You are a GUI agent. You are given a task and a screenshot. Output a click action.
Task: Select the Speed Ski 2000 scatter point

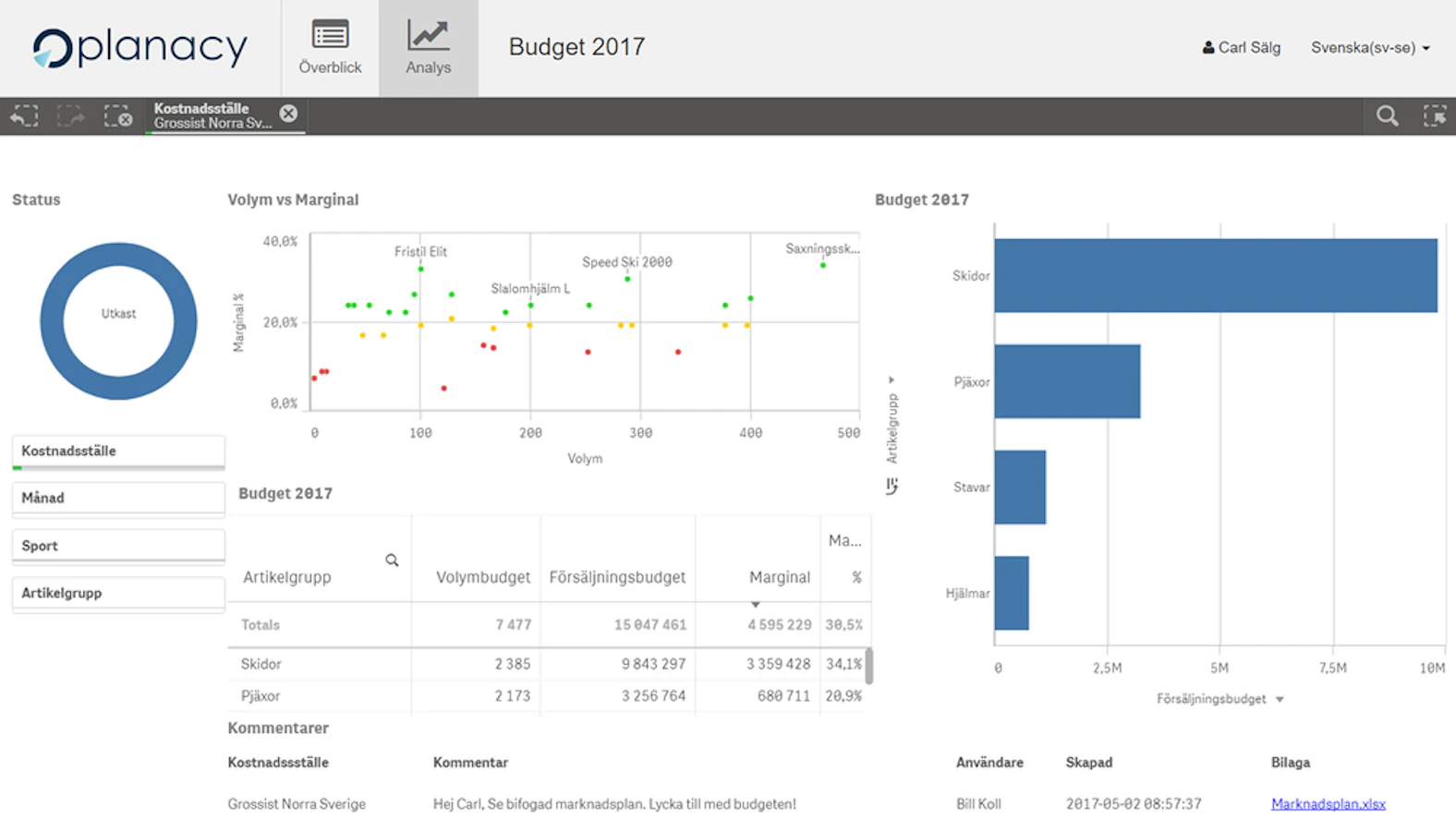click(627, 279)
